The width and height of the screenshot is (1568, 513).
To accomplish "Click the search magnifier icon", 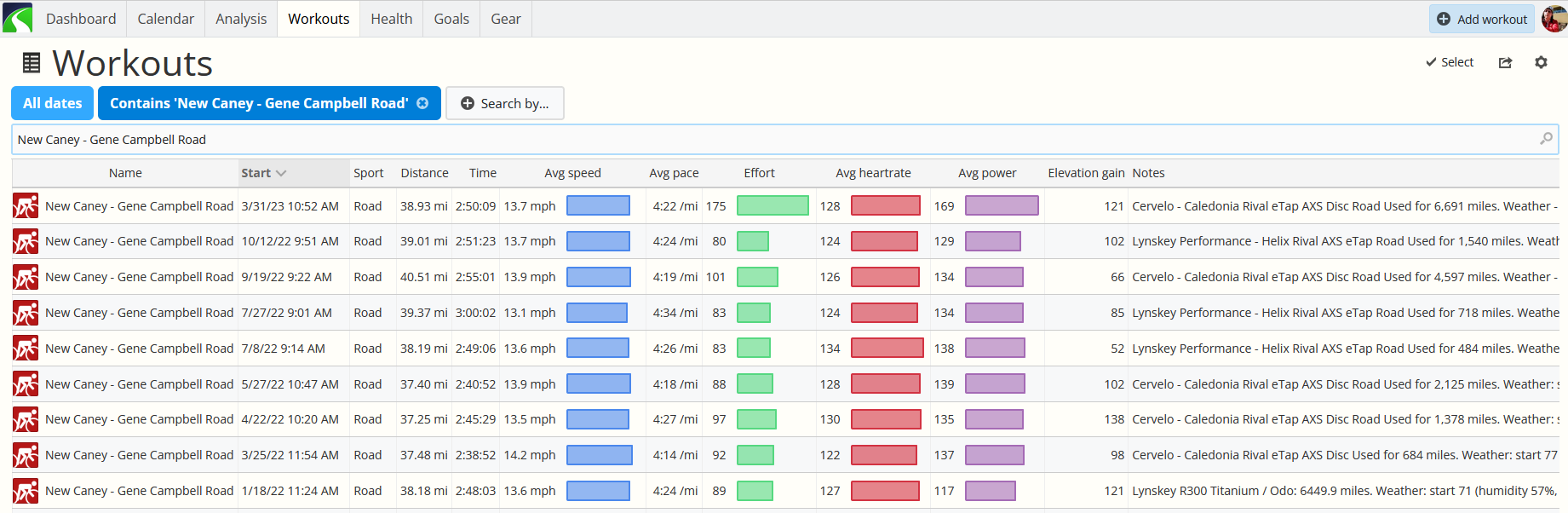I will click(x=1546, y=139).
